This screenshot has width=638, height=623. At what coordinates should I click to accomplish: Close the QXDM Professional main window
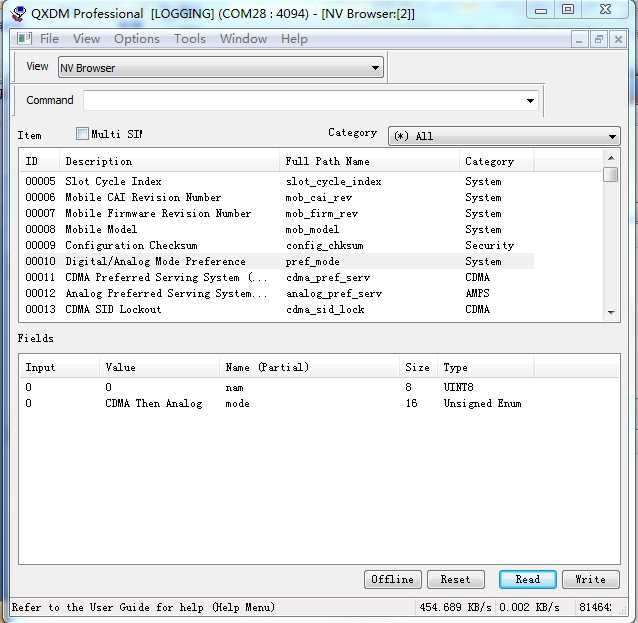(605, 10)
